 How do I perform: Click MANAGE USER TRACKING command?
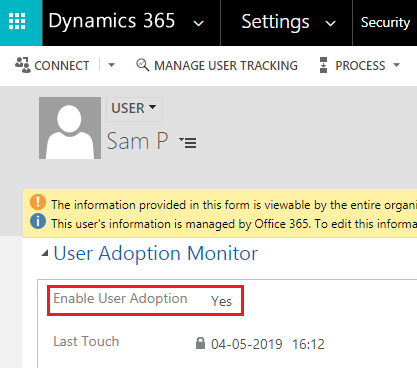click(x=226, y=66)
